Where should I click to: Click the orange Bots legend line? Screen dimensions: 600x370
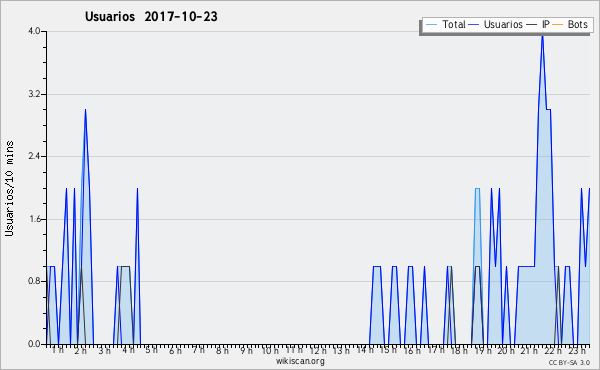(558, 25)
